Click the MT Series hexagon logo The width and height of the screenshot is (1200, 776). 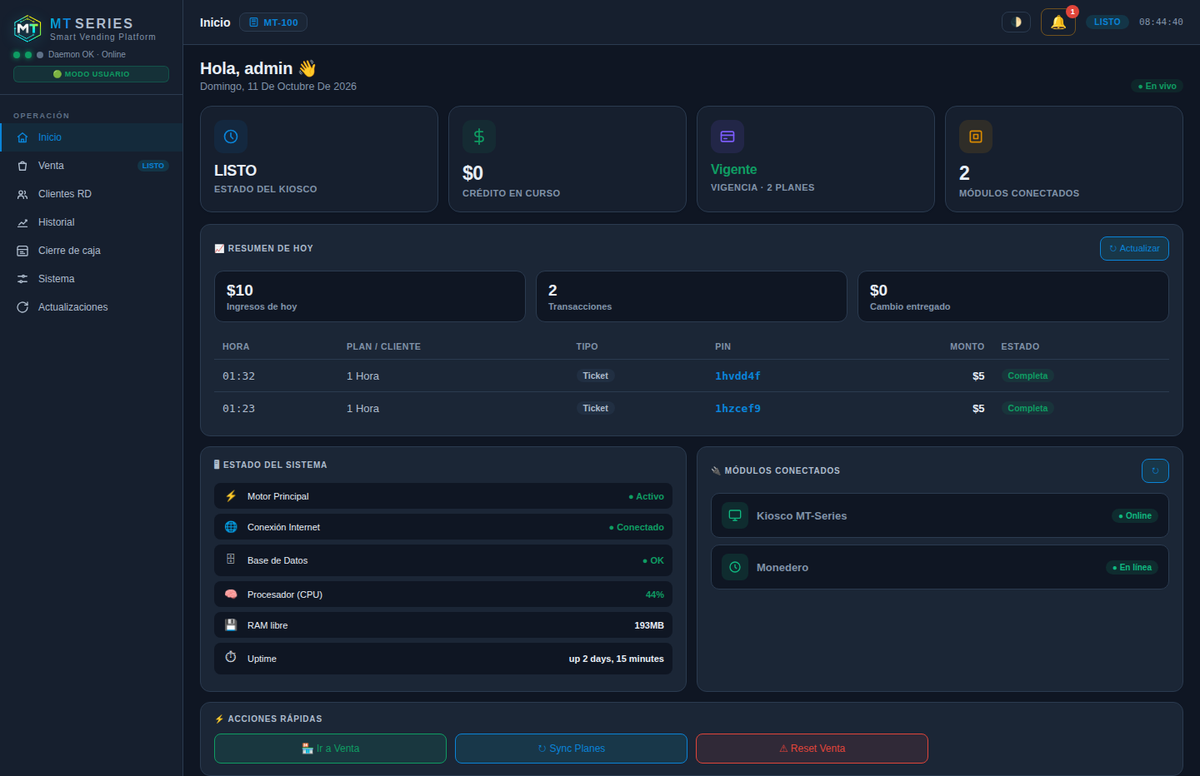coord(27,28)
